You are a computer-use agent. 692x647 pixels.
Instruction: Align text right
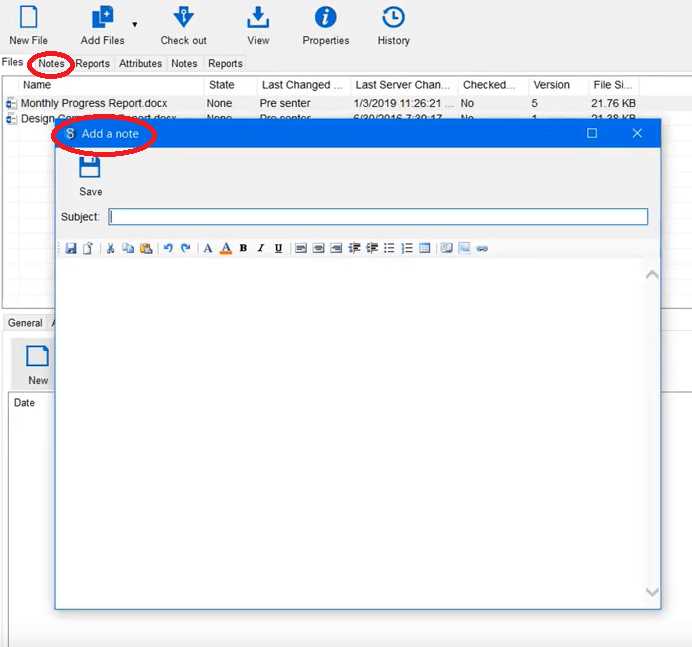point(336,248)
